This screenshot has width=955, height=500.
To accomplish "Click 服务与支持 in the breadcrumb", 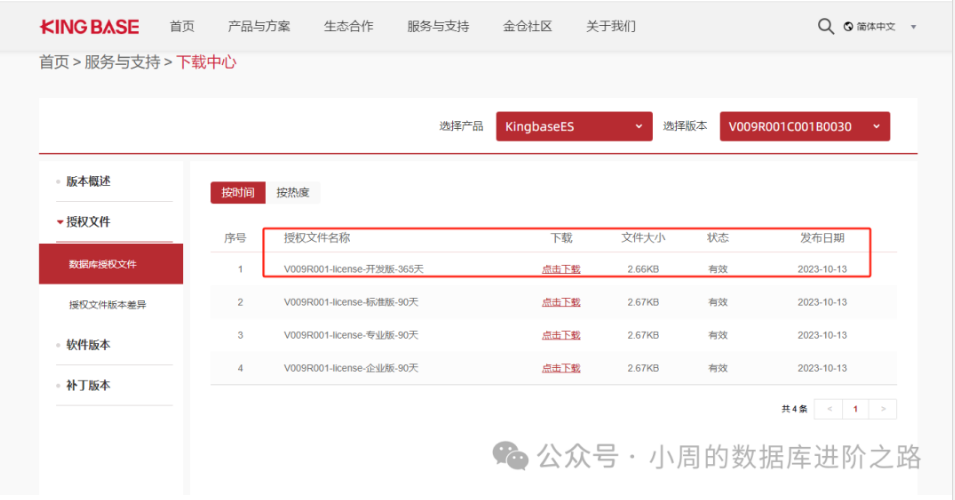I will pos(122,62).
